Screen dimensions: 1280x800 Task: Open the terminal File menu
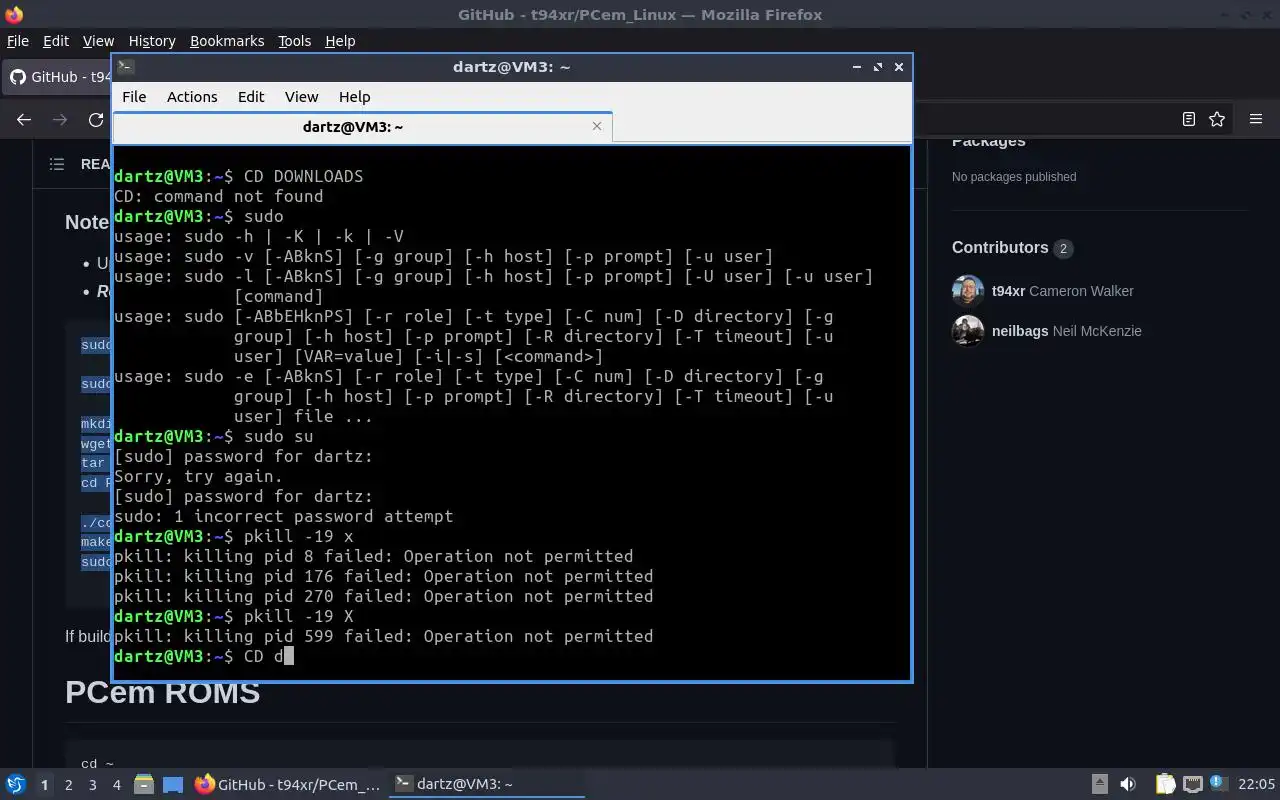(134, 97)
